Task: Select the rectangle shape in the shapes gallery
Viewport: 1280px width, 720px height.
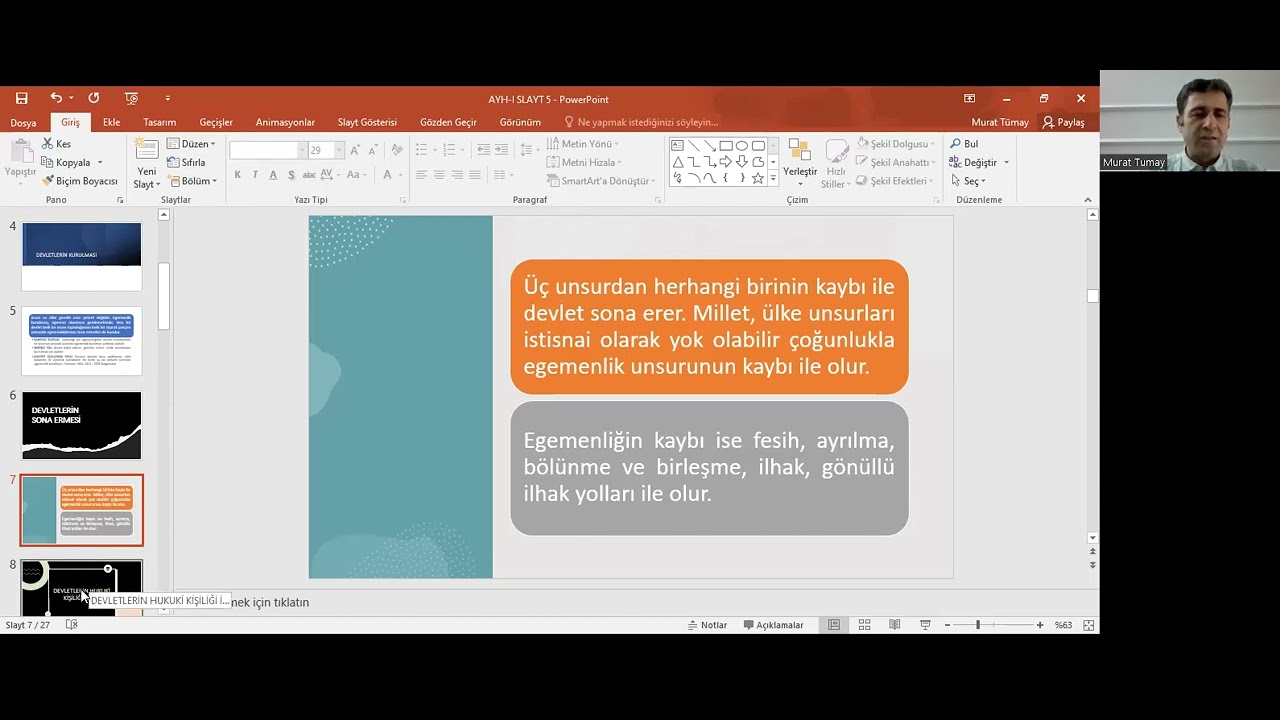Action: point(725,146)
